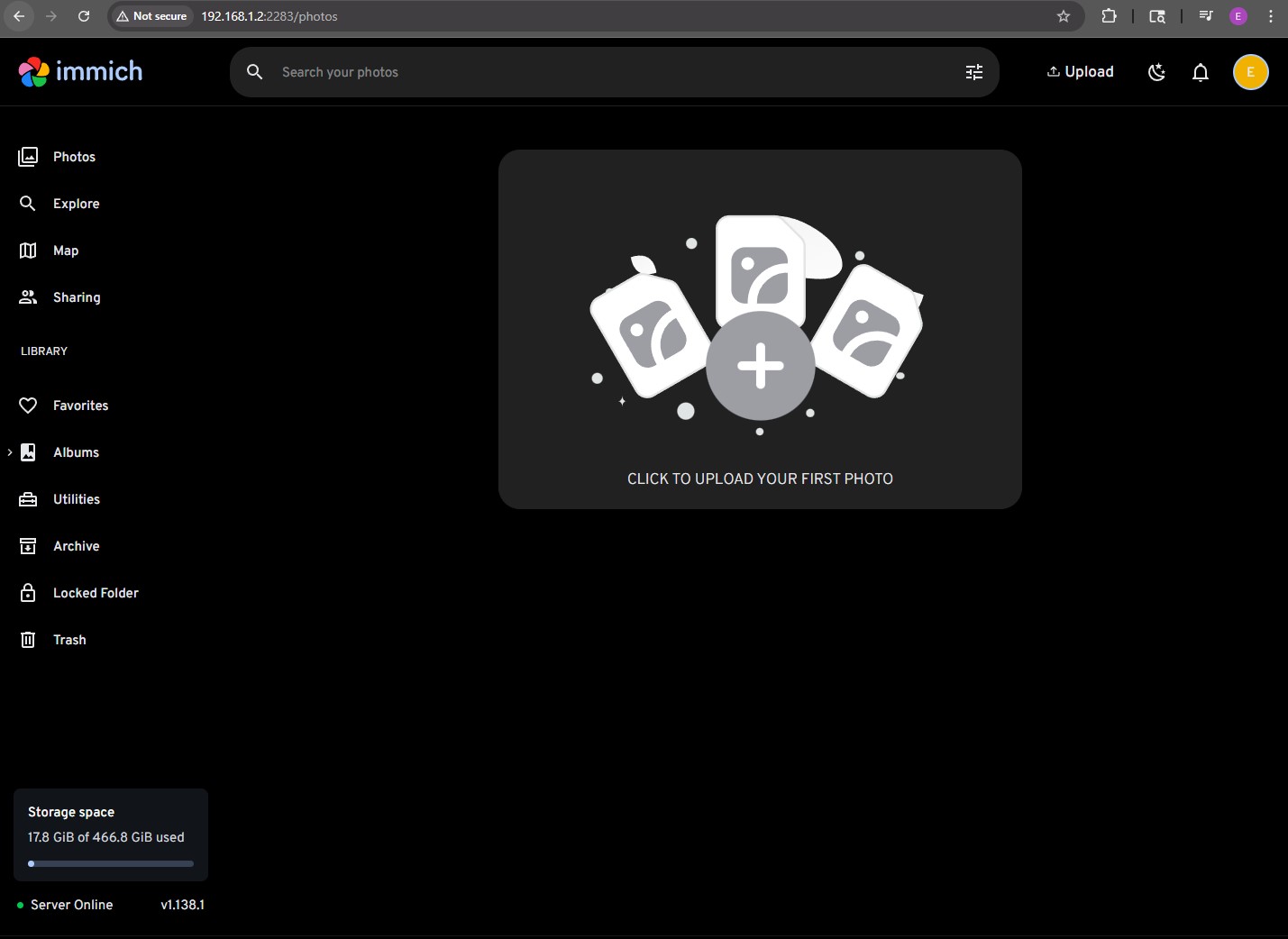
Task: Open search filter options icon
Action: pyautogui.click(x=974, y=72)
